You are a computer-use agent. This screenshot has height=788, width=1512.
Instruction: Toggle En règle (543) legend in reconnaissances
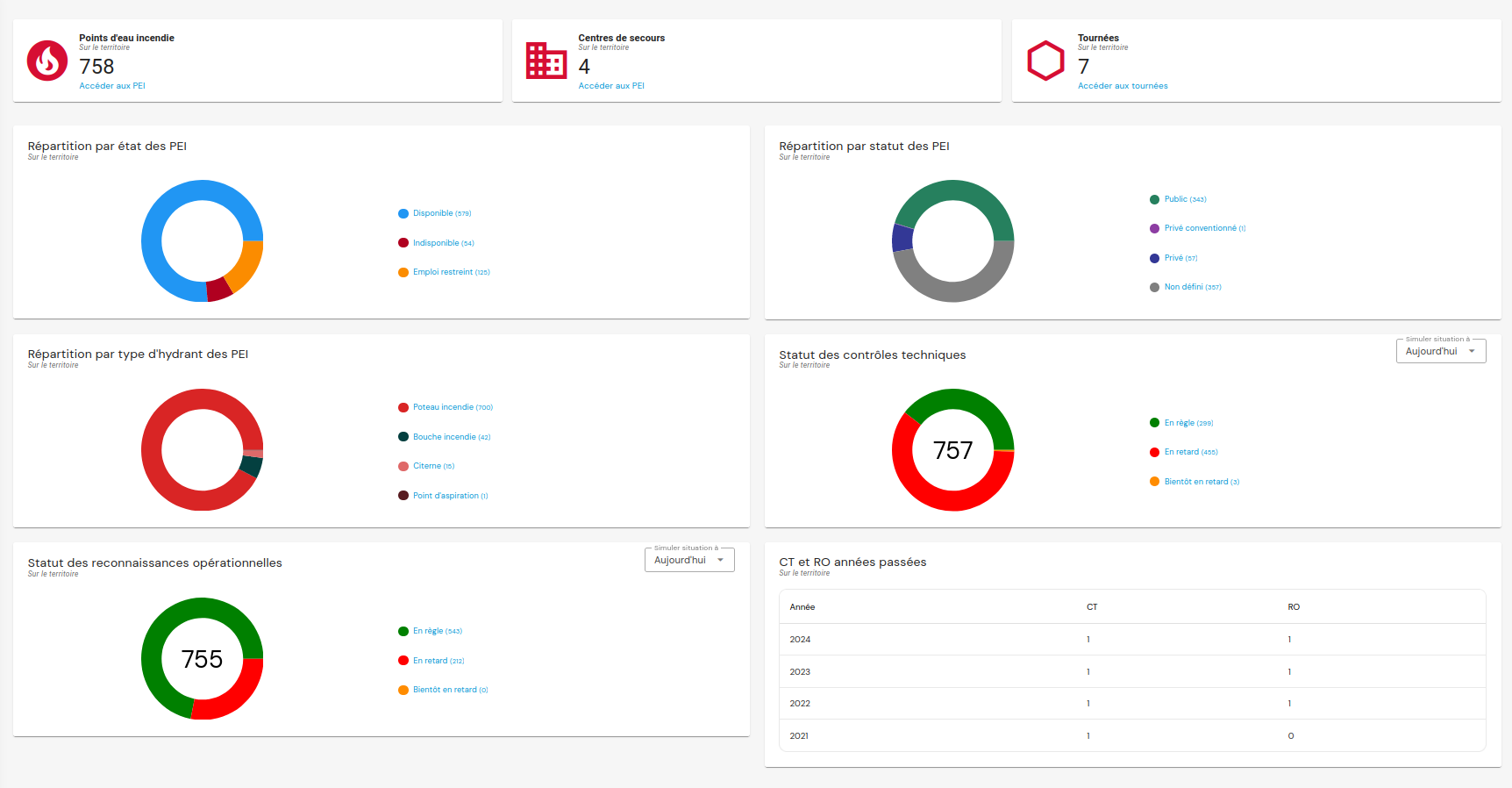(x=430, y=631)
